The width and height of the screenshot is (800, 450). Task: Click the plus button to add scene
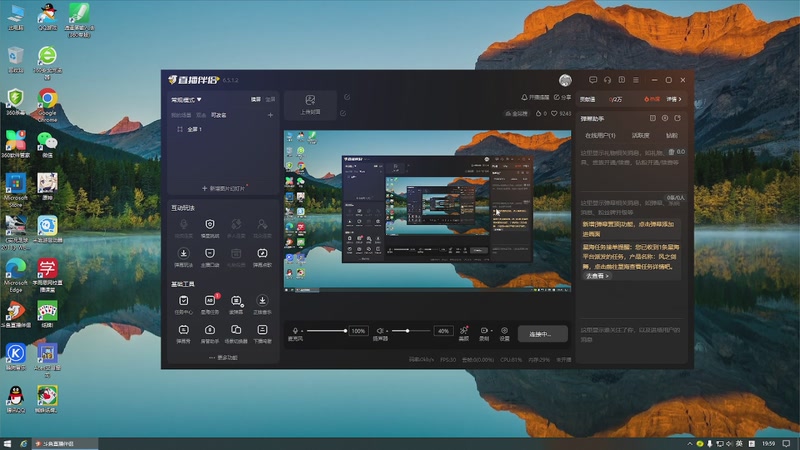(270, 115)
